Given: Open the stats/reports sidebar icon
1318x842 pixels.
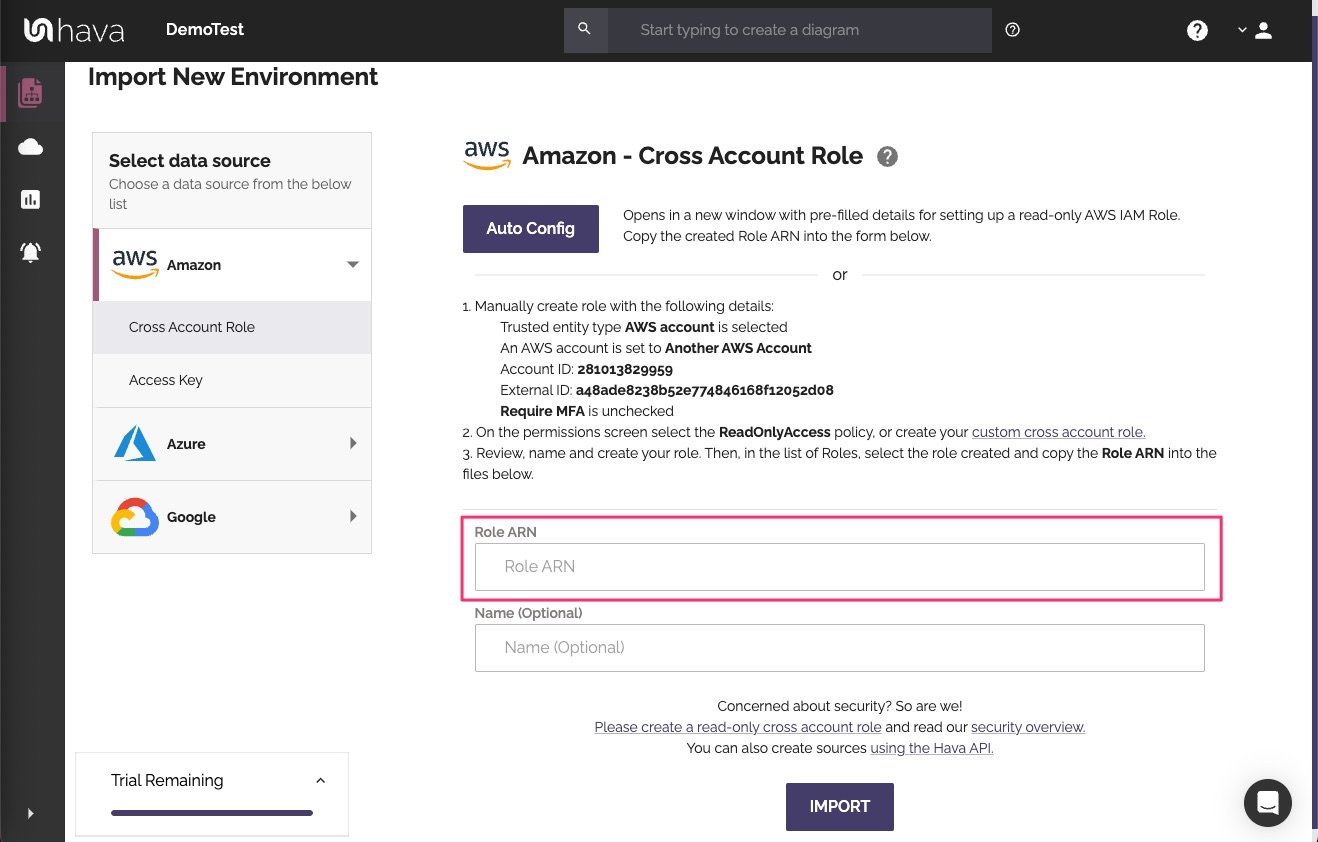Looking at the screenshot, I should tap(30, 199).
